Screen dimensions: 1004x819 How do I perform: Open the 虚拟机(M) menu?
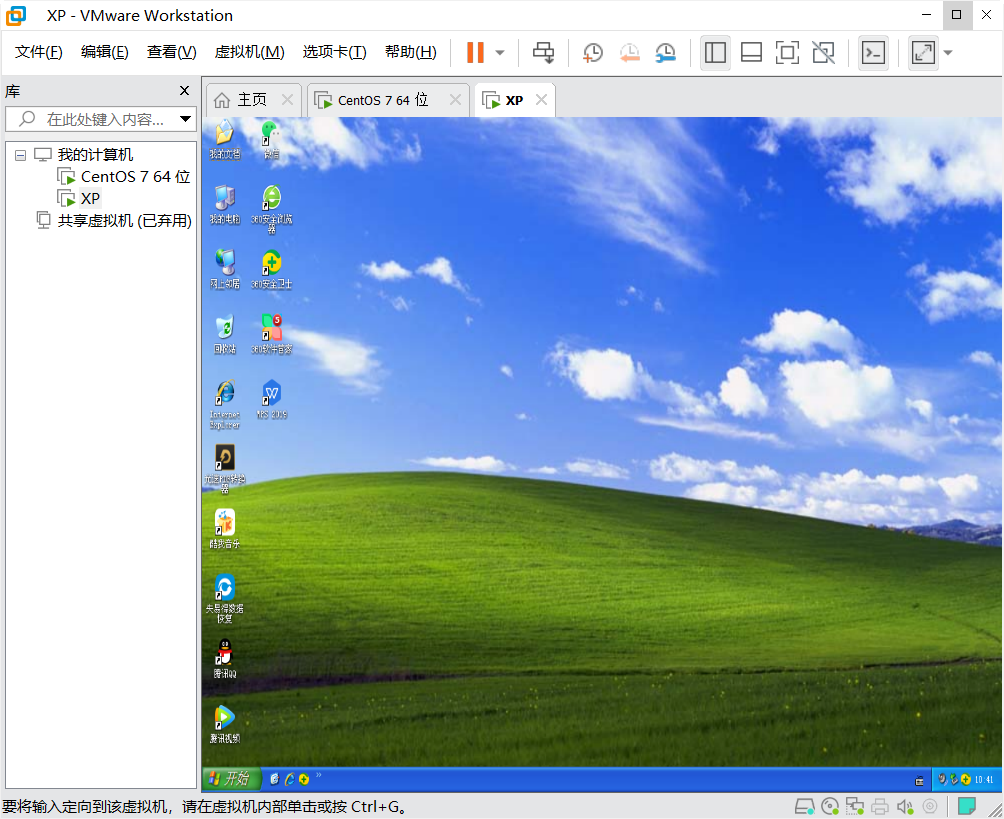coord(249,52)
